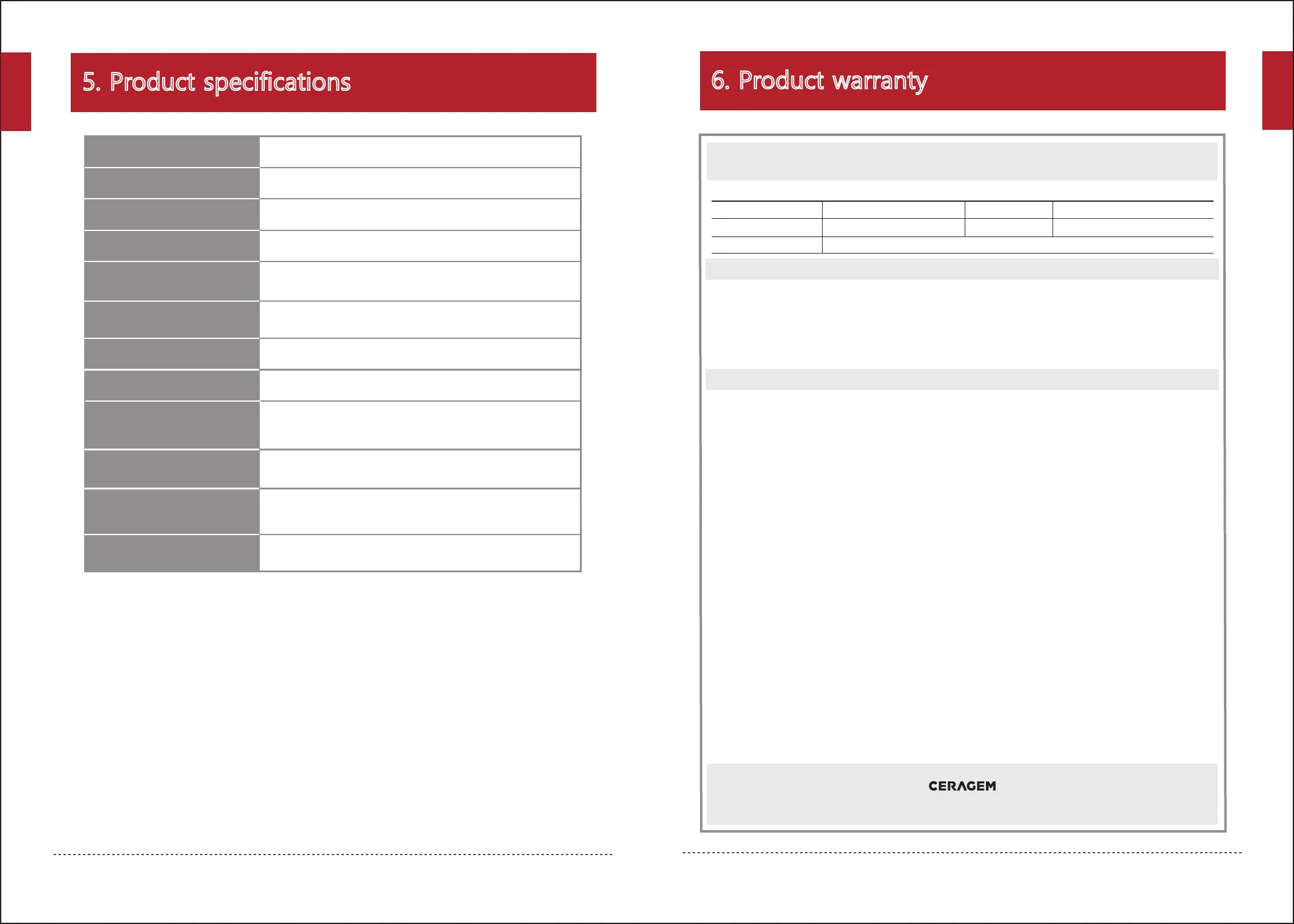This screenshot has width=1294, height=924.
Task: Select last gray label cell in specifications table
Action: click(x=171, y=553)
